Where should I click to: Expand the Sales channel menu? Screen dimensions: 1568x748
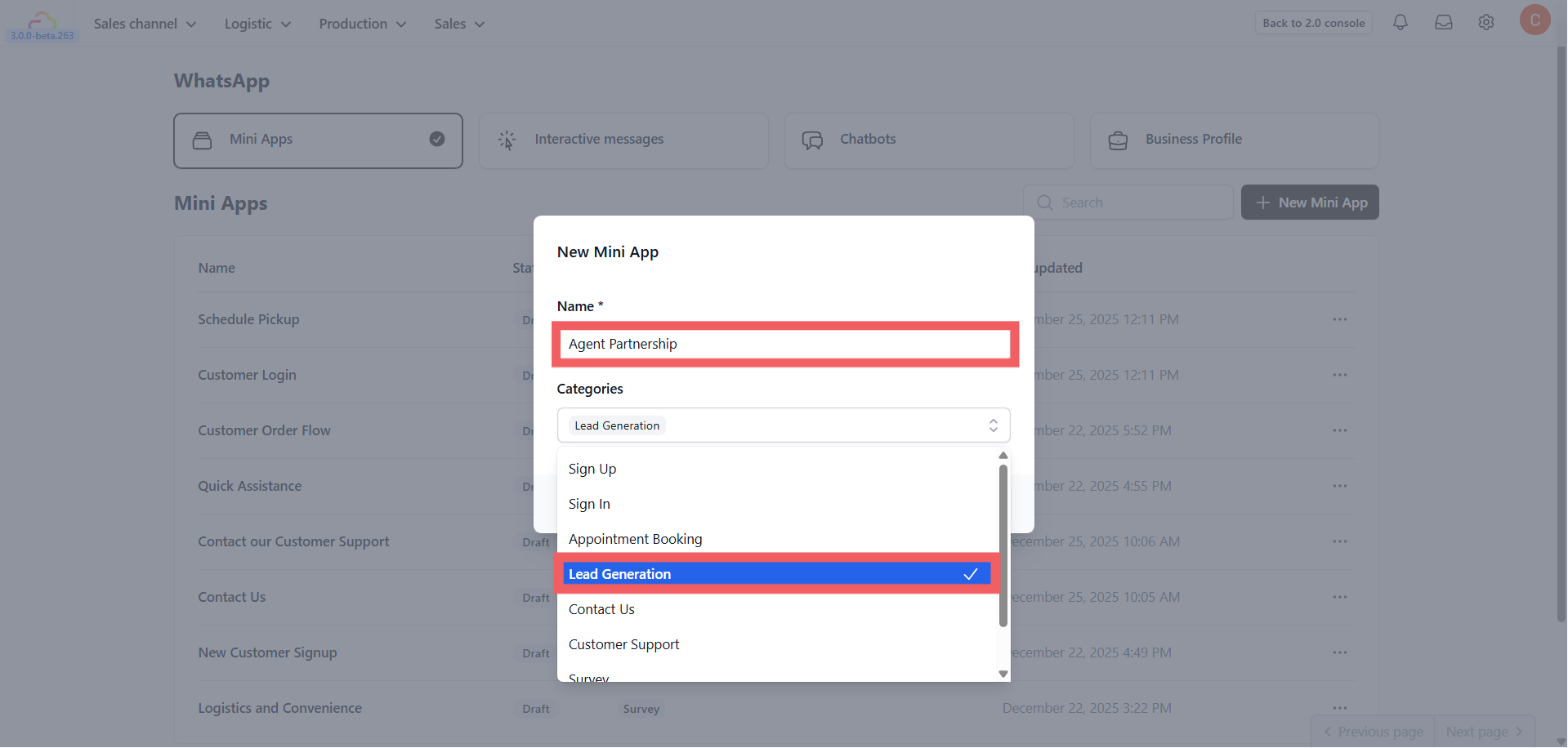(145, 24)
